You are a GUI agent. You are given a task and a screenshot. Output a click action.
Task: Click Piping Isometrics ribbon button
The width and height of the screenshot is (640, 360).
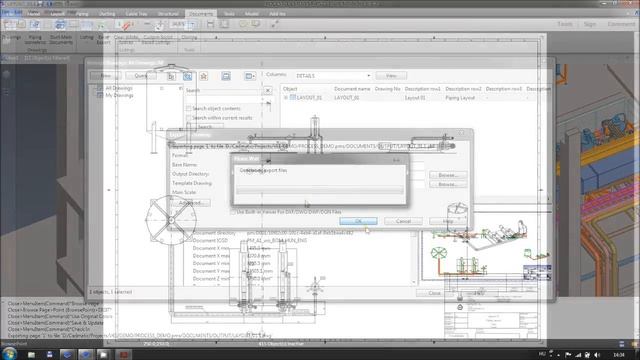coord(36,40)
